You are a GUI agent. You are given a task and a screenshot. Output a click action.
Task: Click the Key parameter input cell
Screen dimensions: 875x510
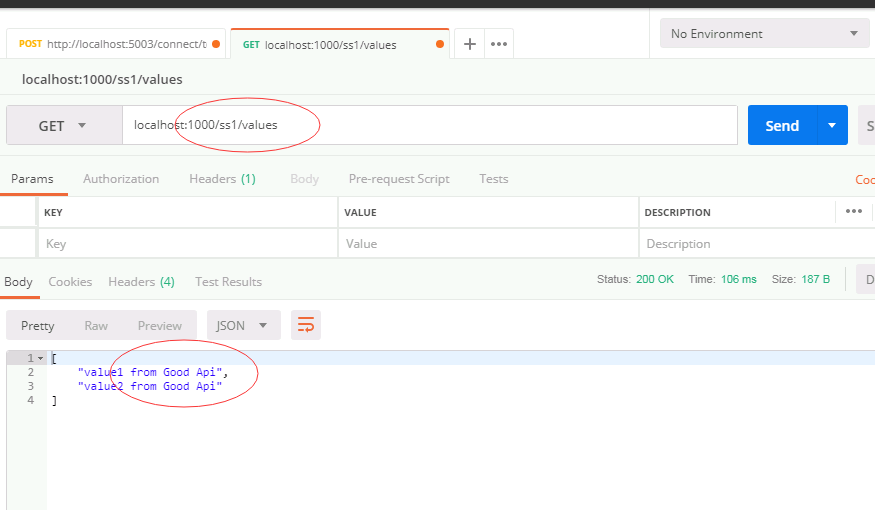coord(188,244)
